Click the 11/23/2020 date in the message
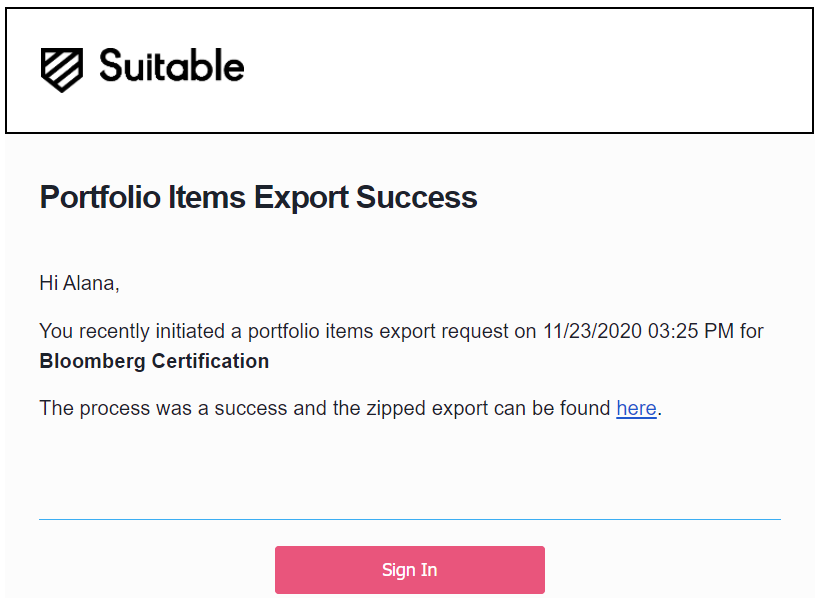 click(592, 331)
